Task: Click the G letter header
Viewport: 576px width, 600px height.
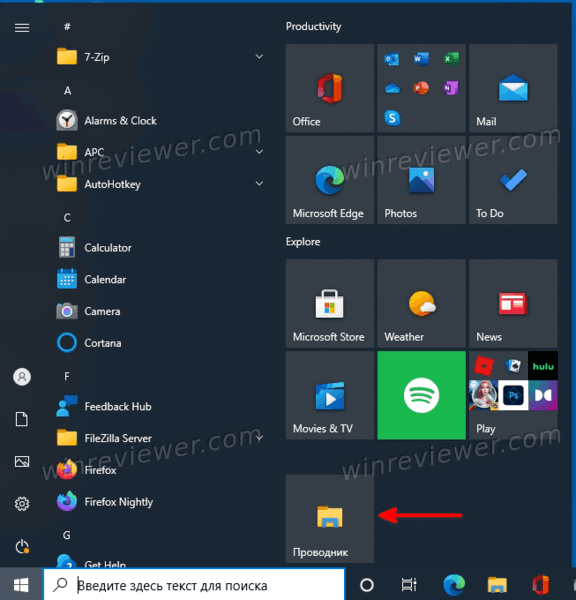Action: pyautogui.click(x=67, y=535)
